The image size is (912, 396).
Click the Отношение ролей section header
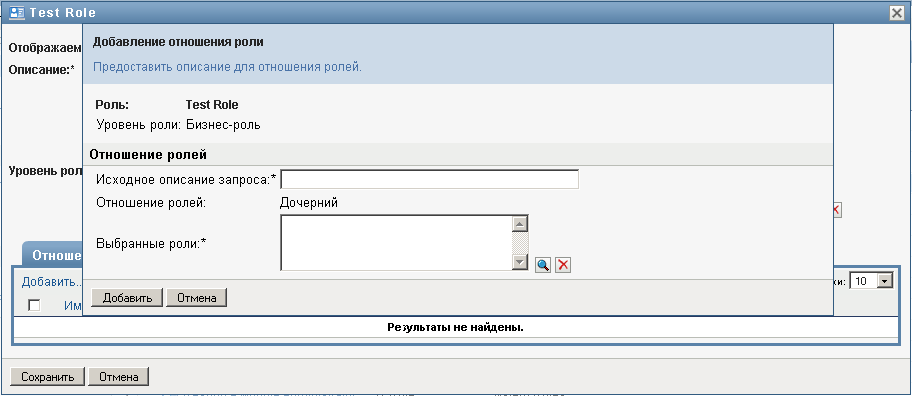(147, 155)
